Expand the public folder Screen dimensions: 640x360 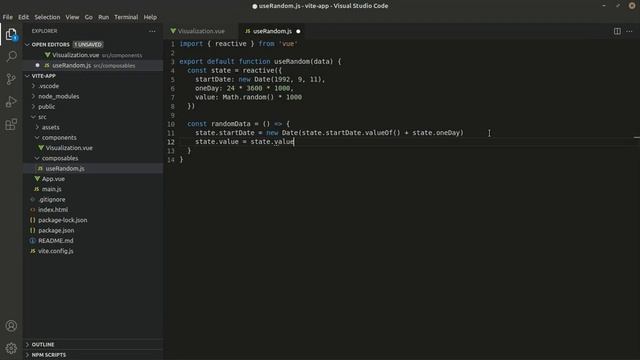(47, 107)
